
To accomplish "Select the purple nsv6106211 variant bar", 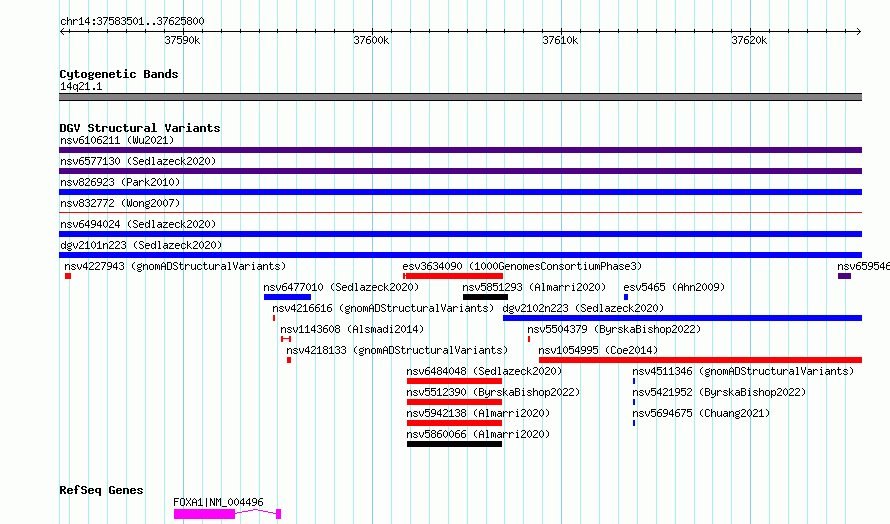I will point(460,150).
